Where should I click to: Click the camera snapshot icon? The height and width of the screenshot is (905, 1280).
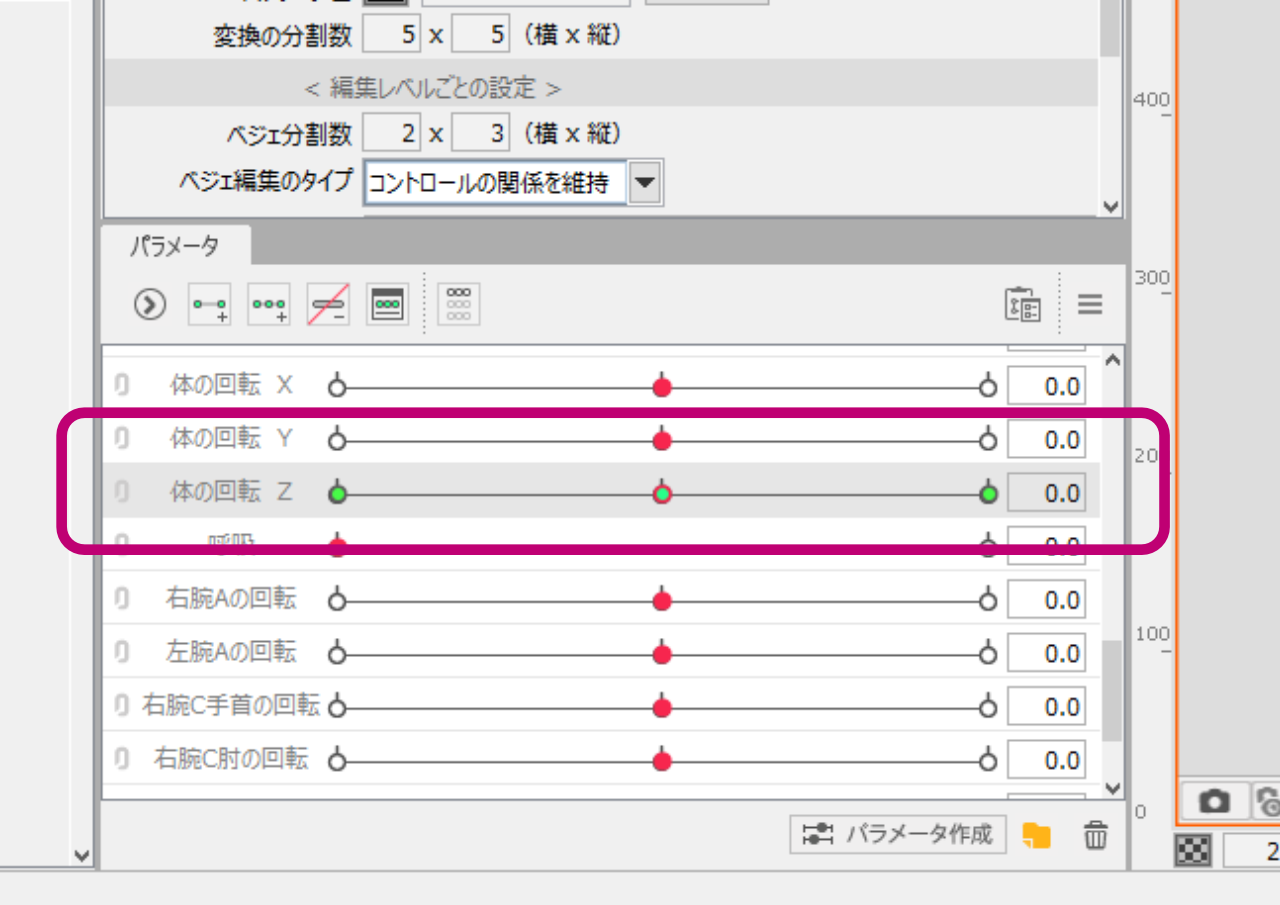coord(1214,801)
